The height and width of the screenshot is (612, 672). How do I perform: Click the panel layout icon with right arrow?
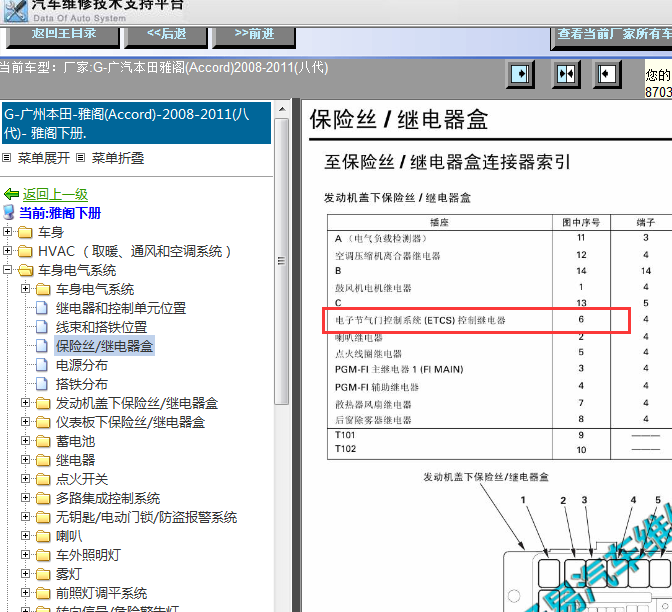(520, 74)
